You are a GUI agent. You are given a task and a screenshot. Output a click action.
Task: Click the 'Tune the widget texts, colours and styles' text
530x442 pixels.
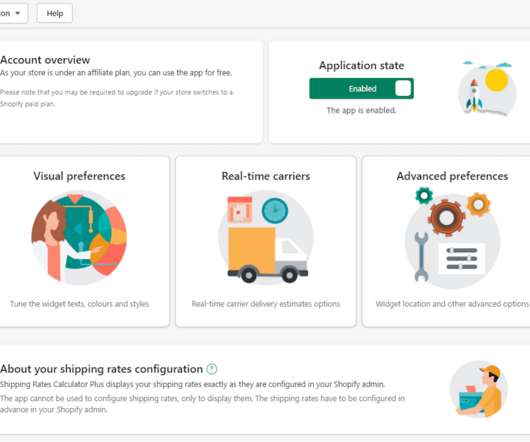79,304
